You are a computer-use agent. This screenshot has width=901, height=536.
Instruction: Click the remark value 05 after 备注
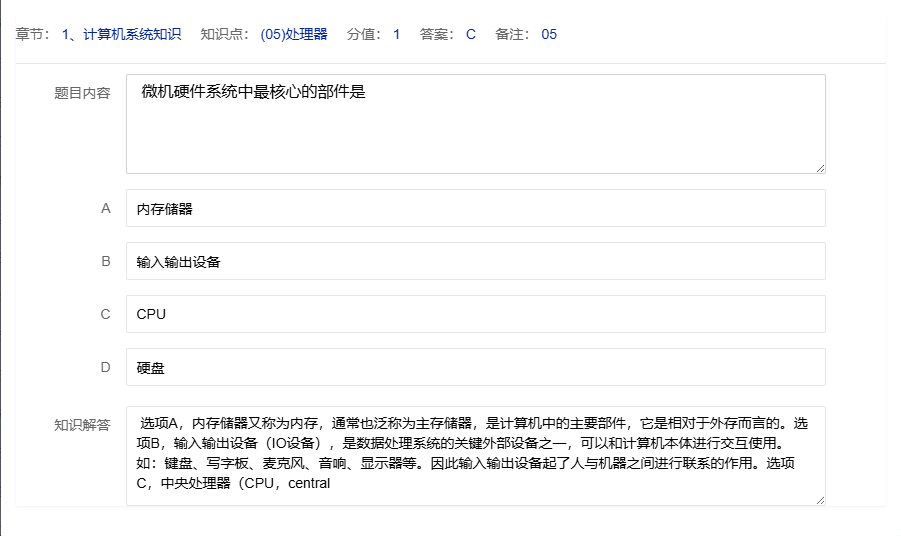pos(549,34)
